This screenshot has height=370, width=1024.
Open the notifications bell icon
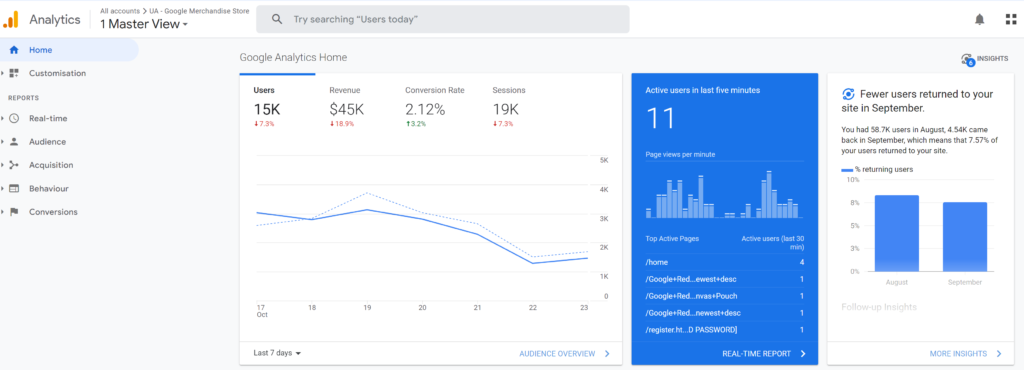pos(979,20)
